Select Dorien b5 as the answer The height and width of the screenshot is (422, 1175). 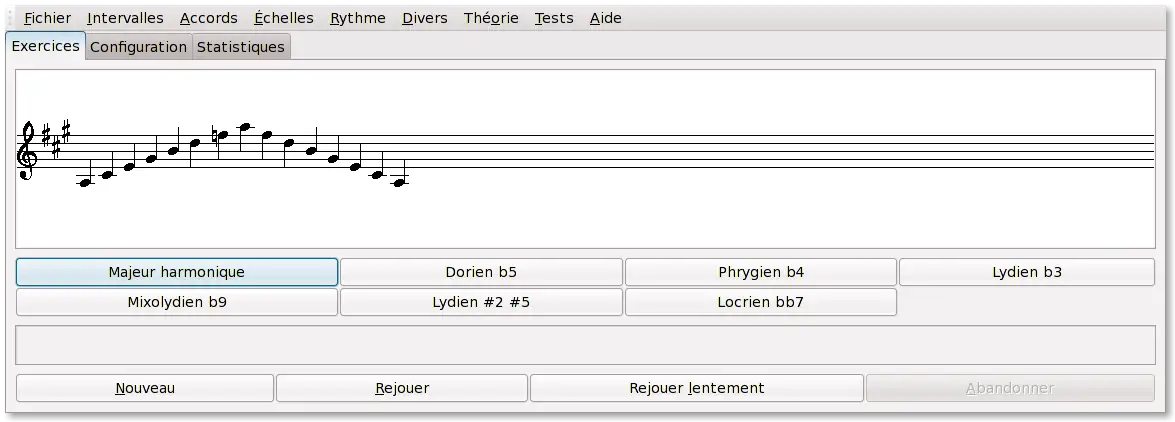coord(481,272)
